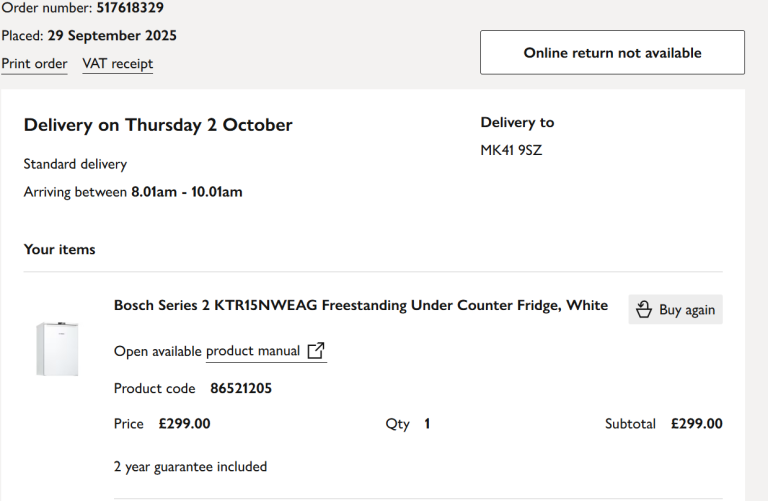Click the Your items heading
The width and height of the screenshot is (768, 501).
[60, 249]
